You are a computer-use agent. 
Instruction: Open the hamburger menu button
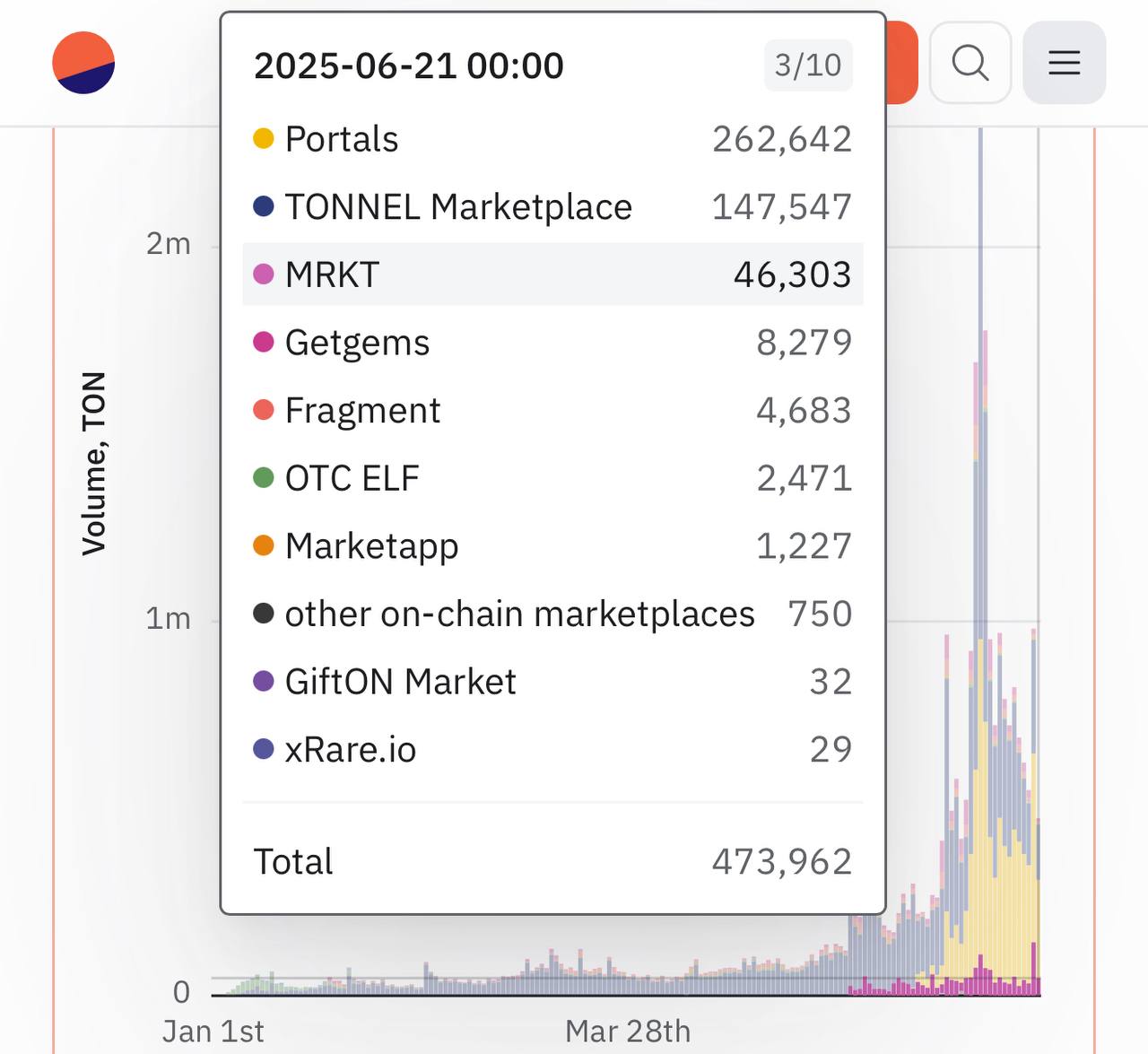pos(1065,63)
